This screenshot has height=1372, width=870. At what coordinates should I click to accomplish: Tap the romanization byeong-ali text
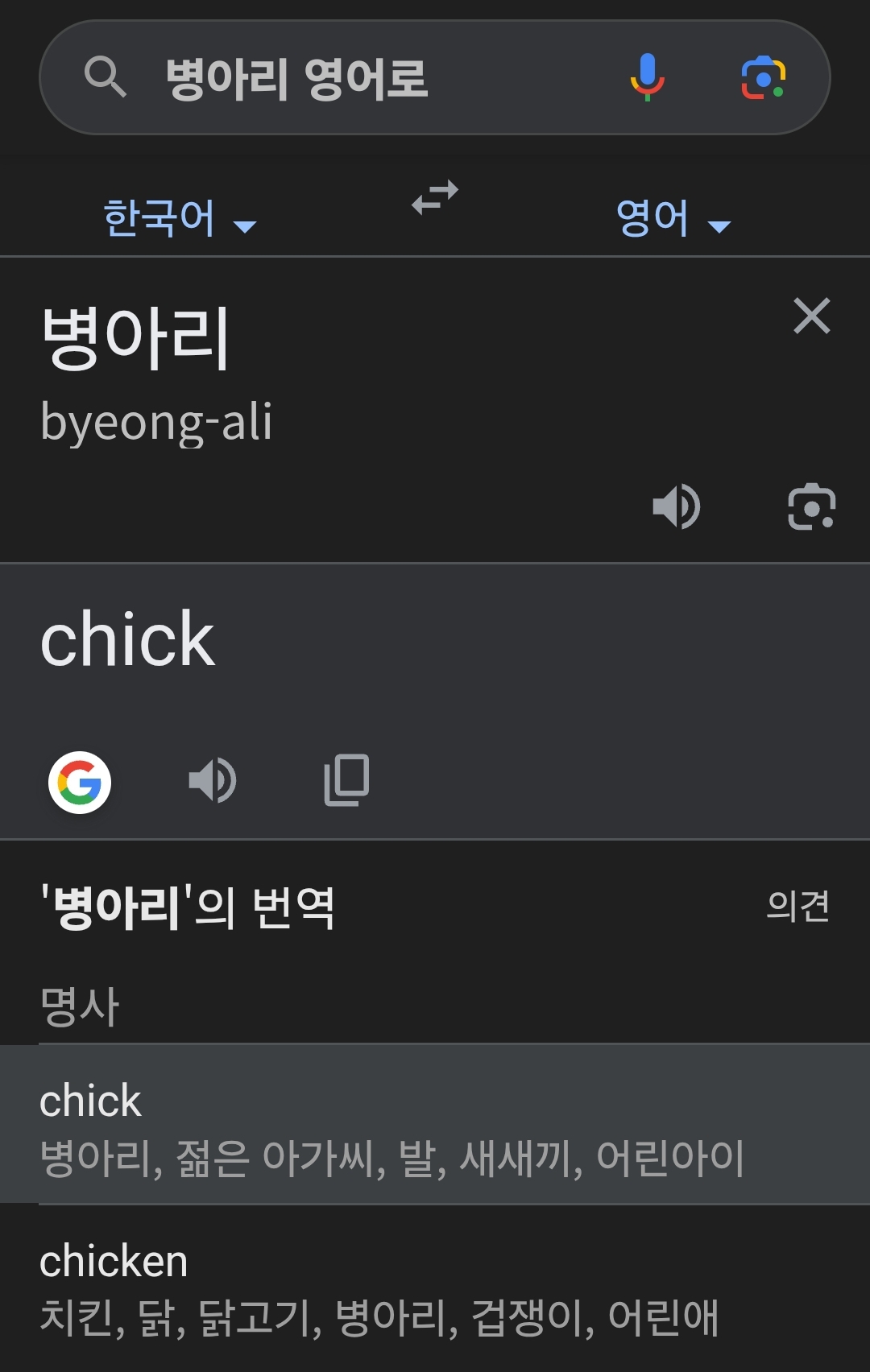156,422
